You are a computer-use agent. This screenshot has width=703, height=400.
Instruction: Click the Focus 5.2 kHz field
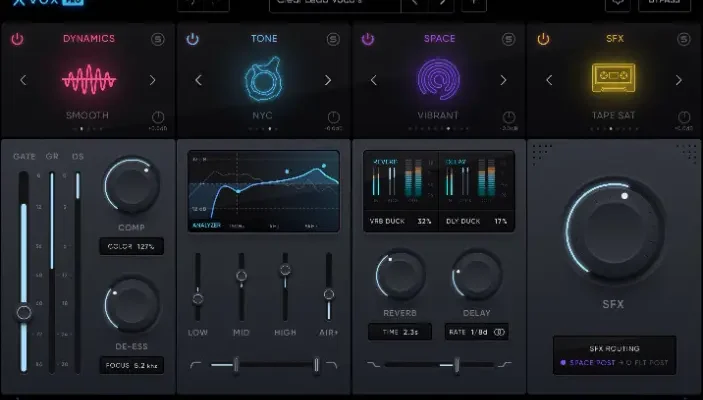(x=131, y=366)
